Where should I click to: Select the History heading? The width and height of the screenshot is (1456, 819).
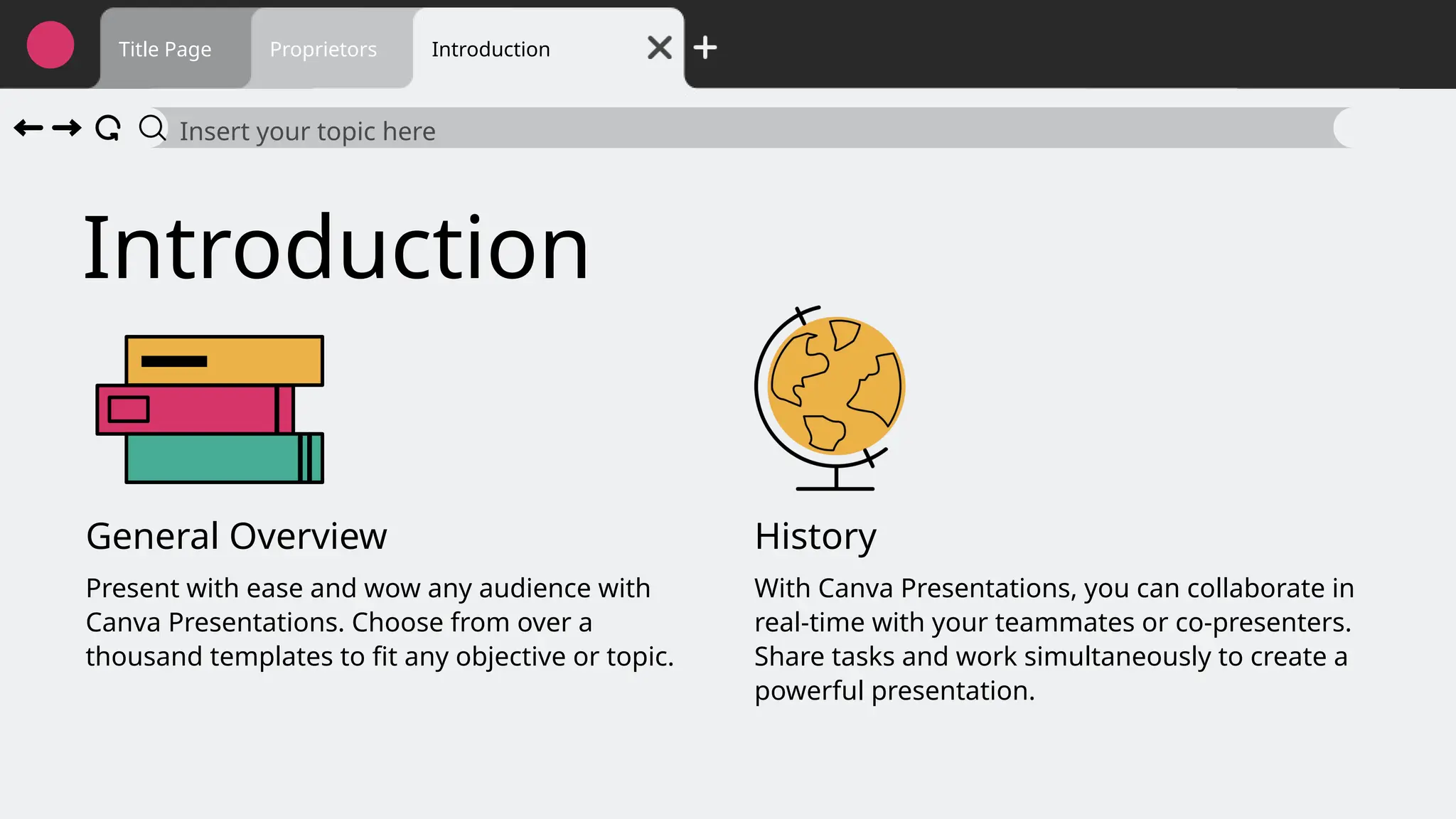click(815, 536)
